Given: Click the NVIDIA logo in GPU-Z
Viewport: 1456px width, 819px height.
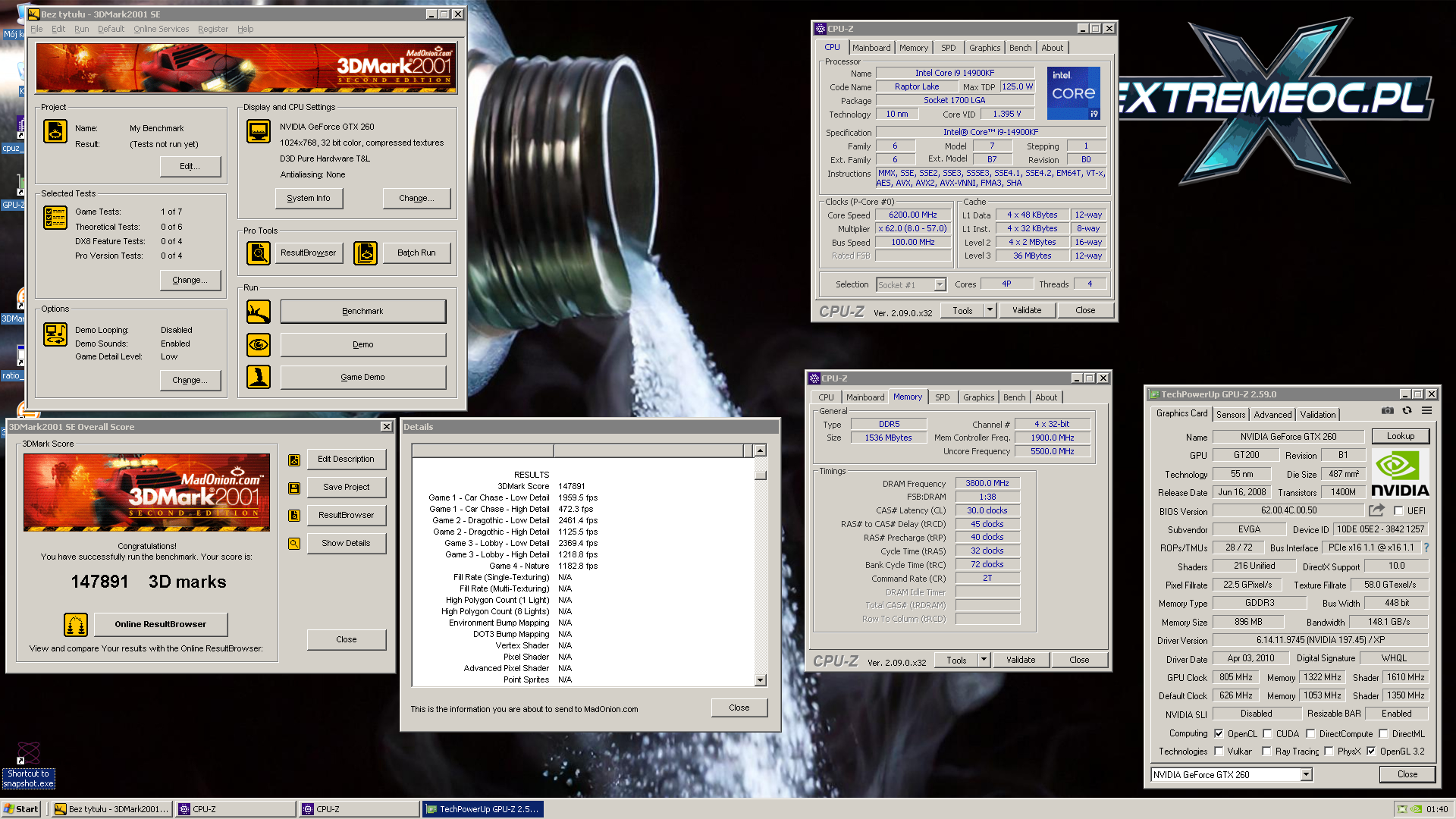Looking at the screenshot, I should point(1401,474).
